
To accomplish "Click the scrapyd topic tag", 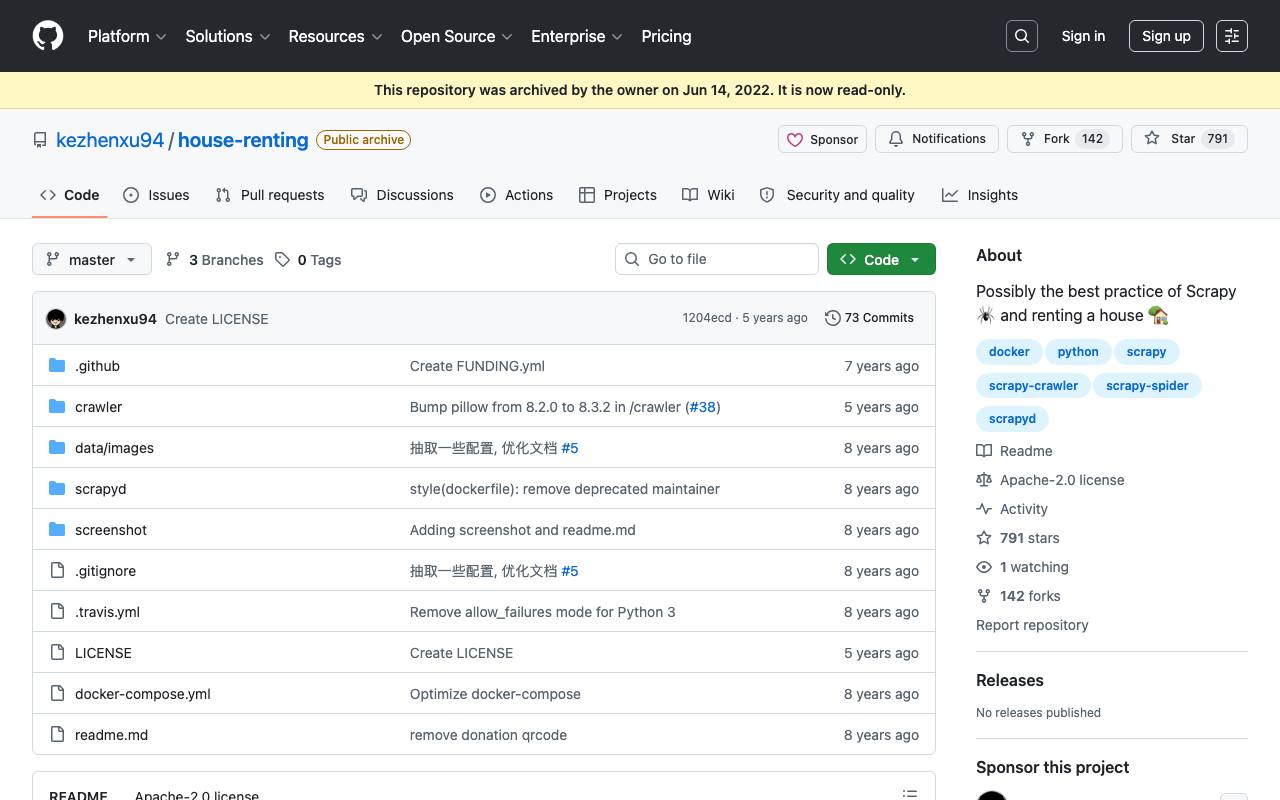I will (1012, 419).
